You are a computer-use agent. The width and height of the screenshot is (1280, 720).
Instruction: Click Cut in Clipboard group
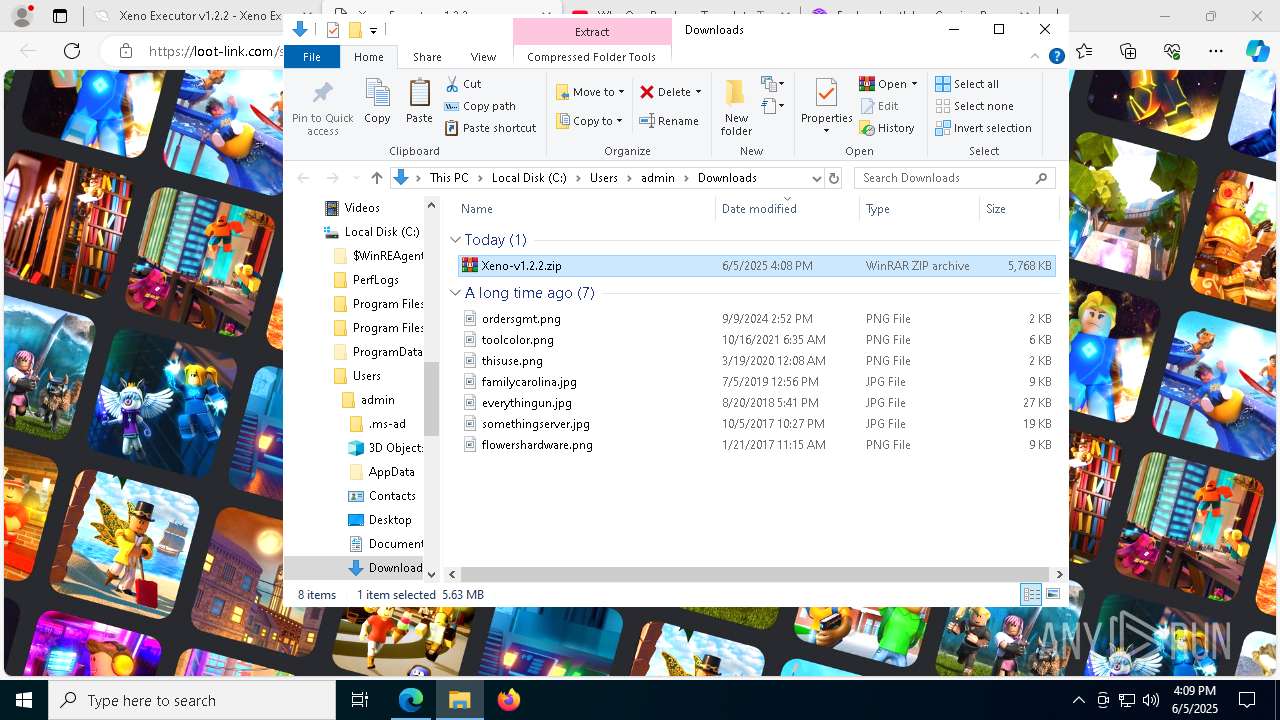463,84
